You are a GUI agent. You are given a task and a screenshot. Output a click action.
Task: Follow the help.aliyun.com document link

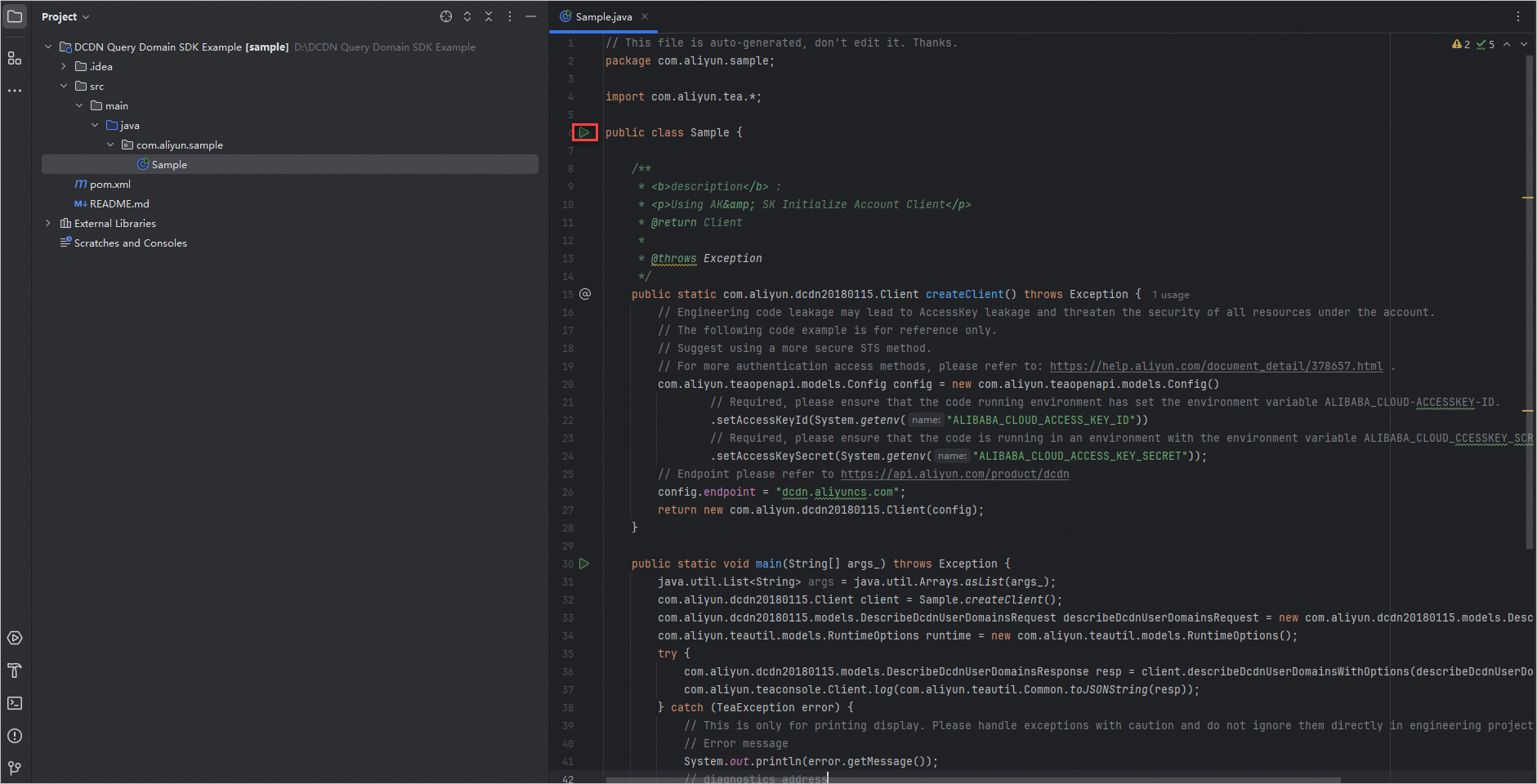pos(1216,366)
